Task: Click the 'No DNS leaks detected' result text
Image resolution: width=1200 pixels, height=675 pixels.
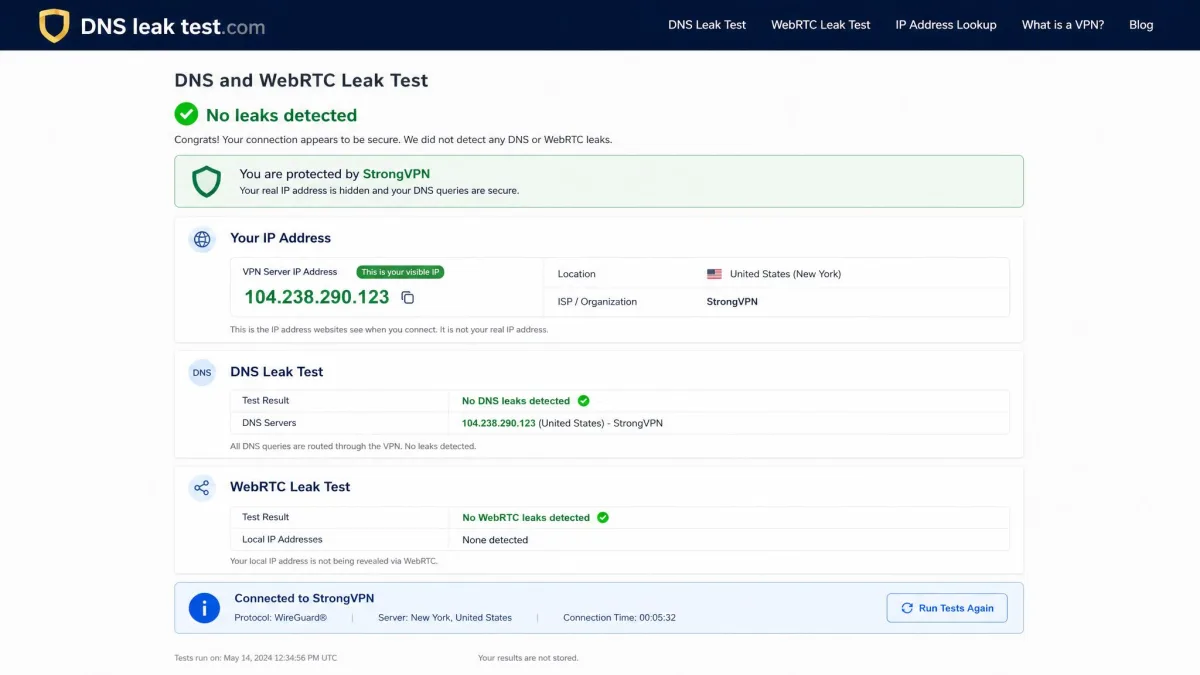Action: [x=516, y=401]
